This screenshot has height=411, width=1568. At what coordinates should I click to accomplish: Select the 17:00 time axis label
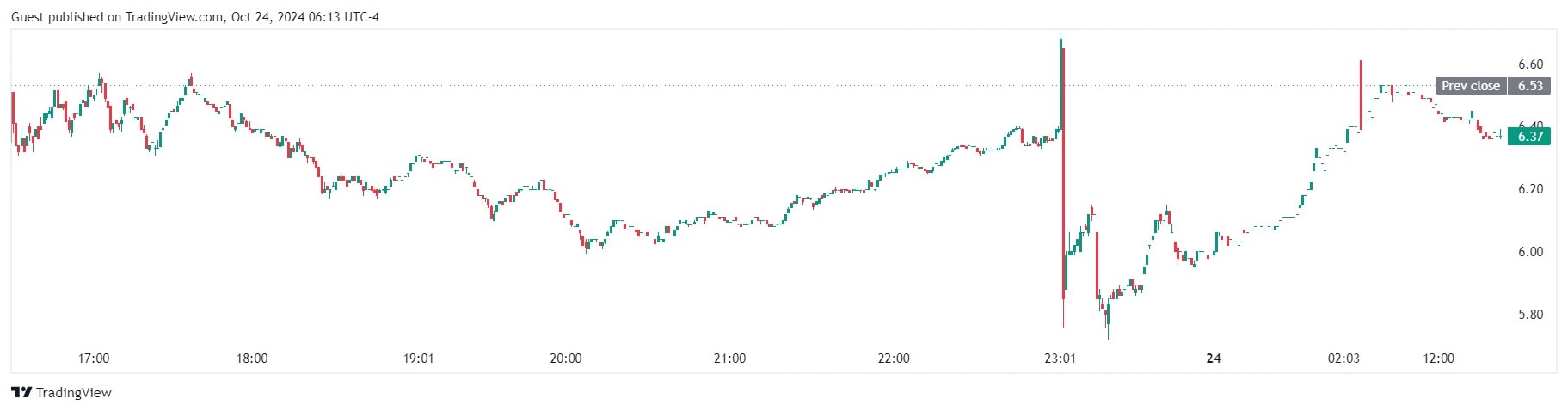click(x=94, y=359)
